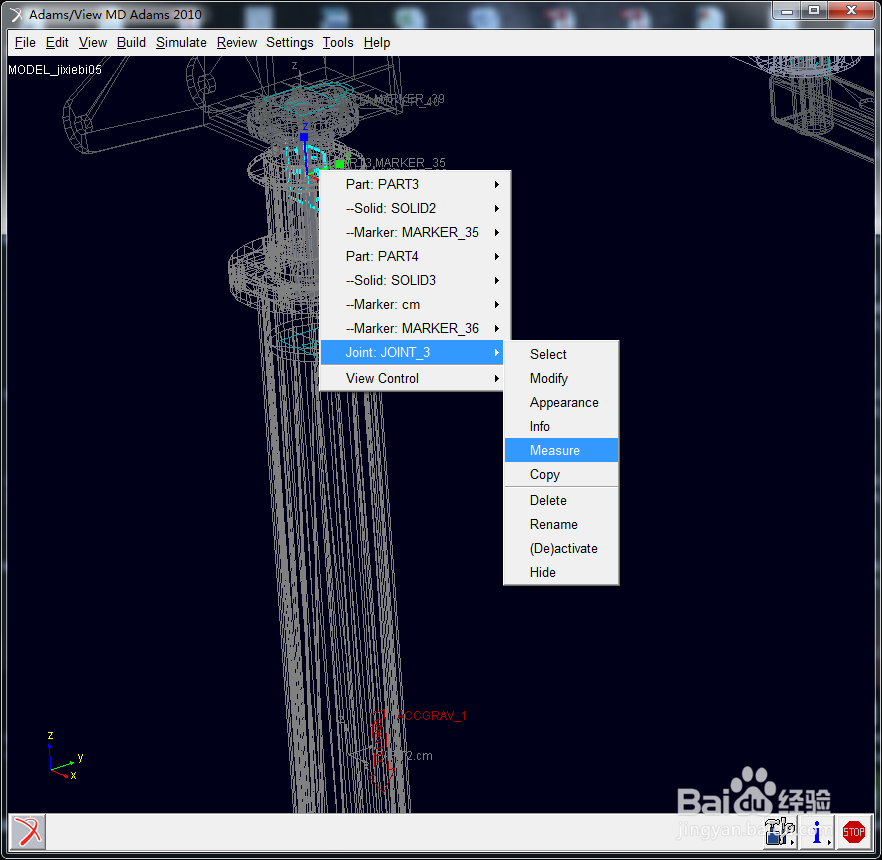Viewport: 882px width, 860px height.
Task: Open the information icon's small flyout arrow
Action: pos(829,842)
